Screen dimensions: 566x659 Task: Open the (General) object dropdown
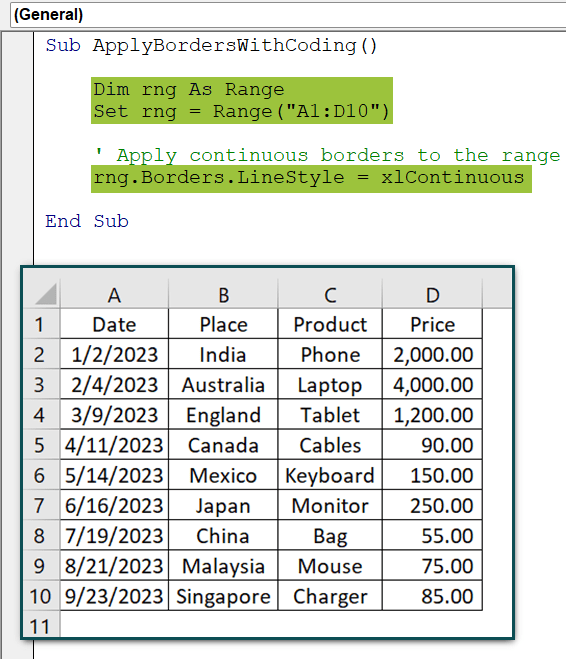(x=288, y=15)
